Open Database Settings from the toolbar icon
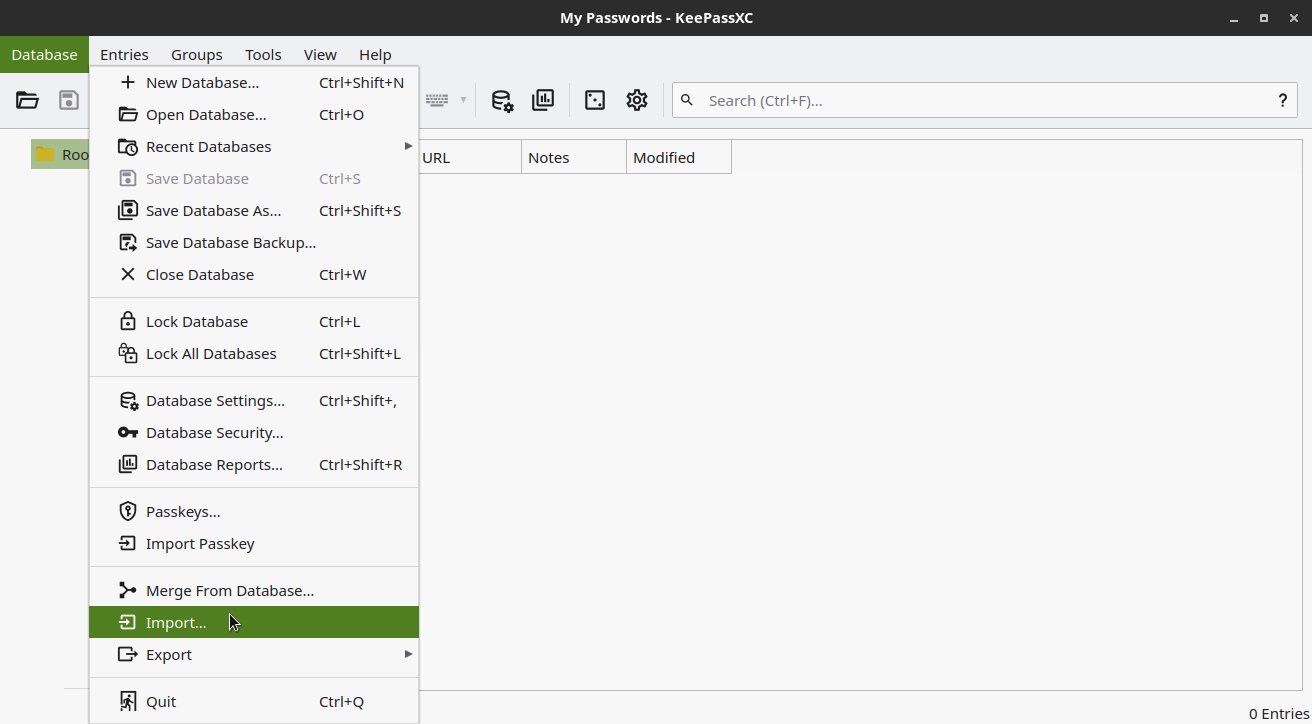Screen dimensions: 1312x724 click(502, 100)
